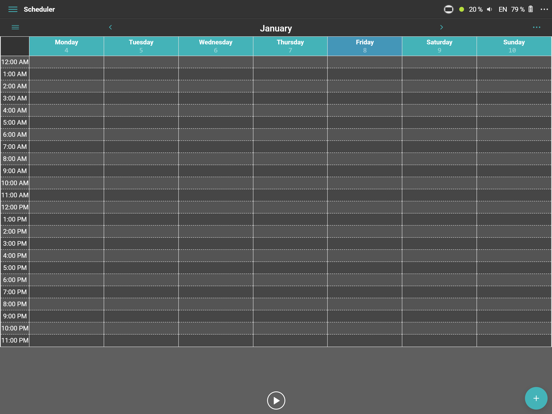
Task: Start the scheduler play button
Action: pos(276,401)
